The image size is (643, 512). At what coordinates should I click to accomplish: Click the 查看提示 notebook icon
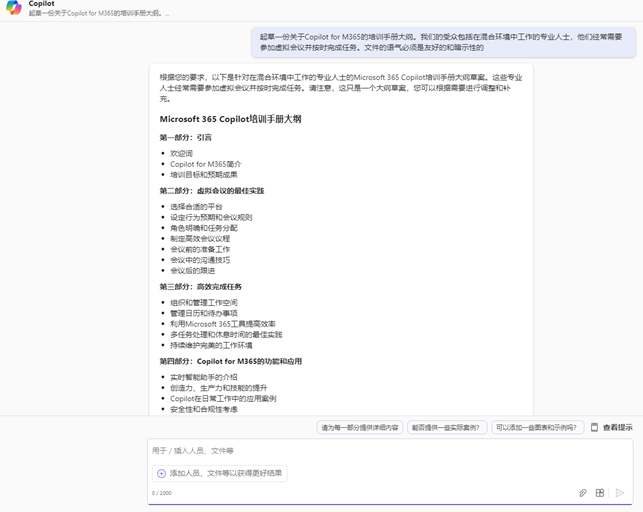pyautogui.click(x=594, y=427)
